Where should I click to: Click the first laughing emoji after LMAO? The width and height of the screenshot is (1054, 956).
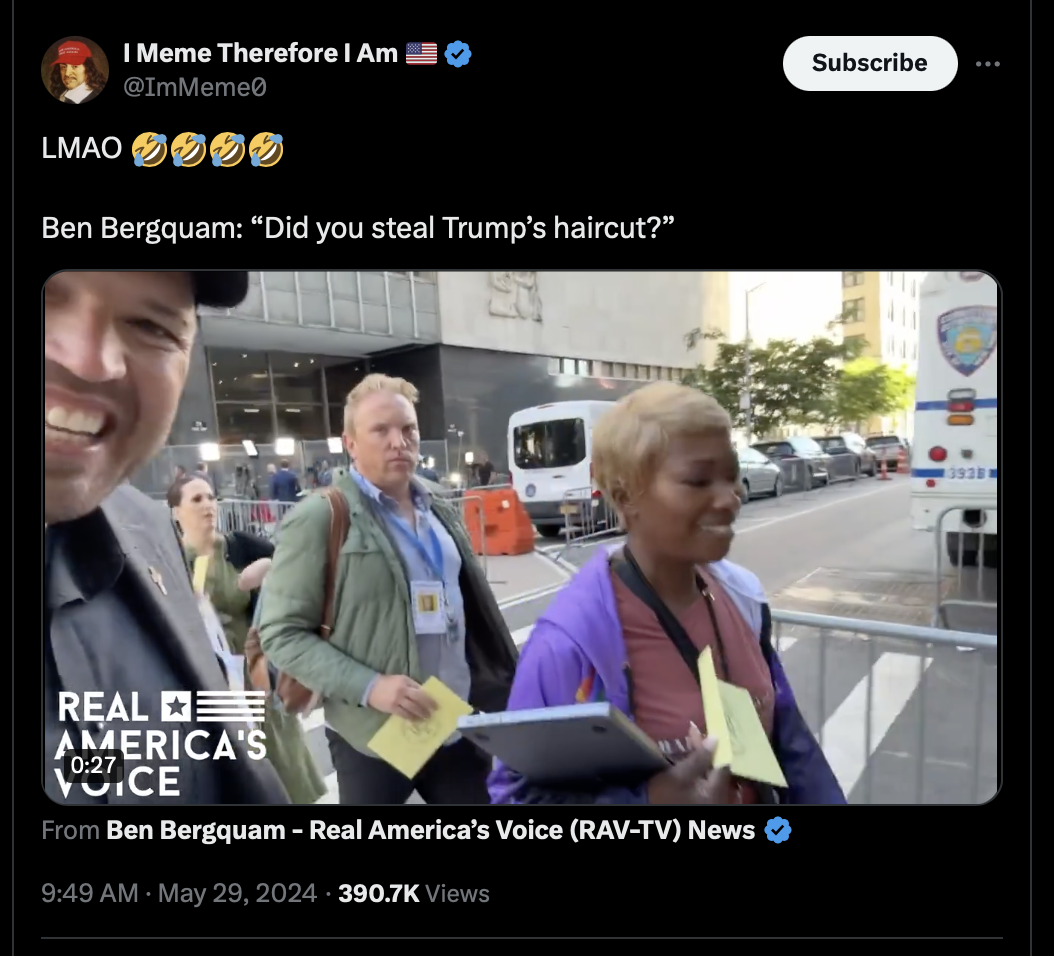point(149,149)
